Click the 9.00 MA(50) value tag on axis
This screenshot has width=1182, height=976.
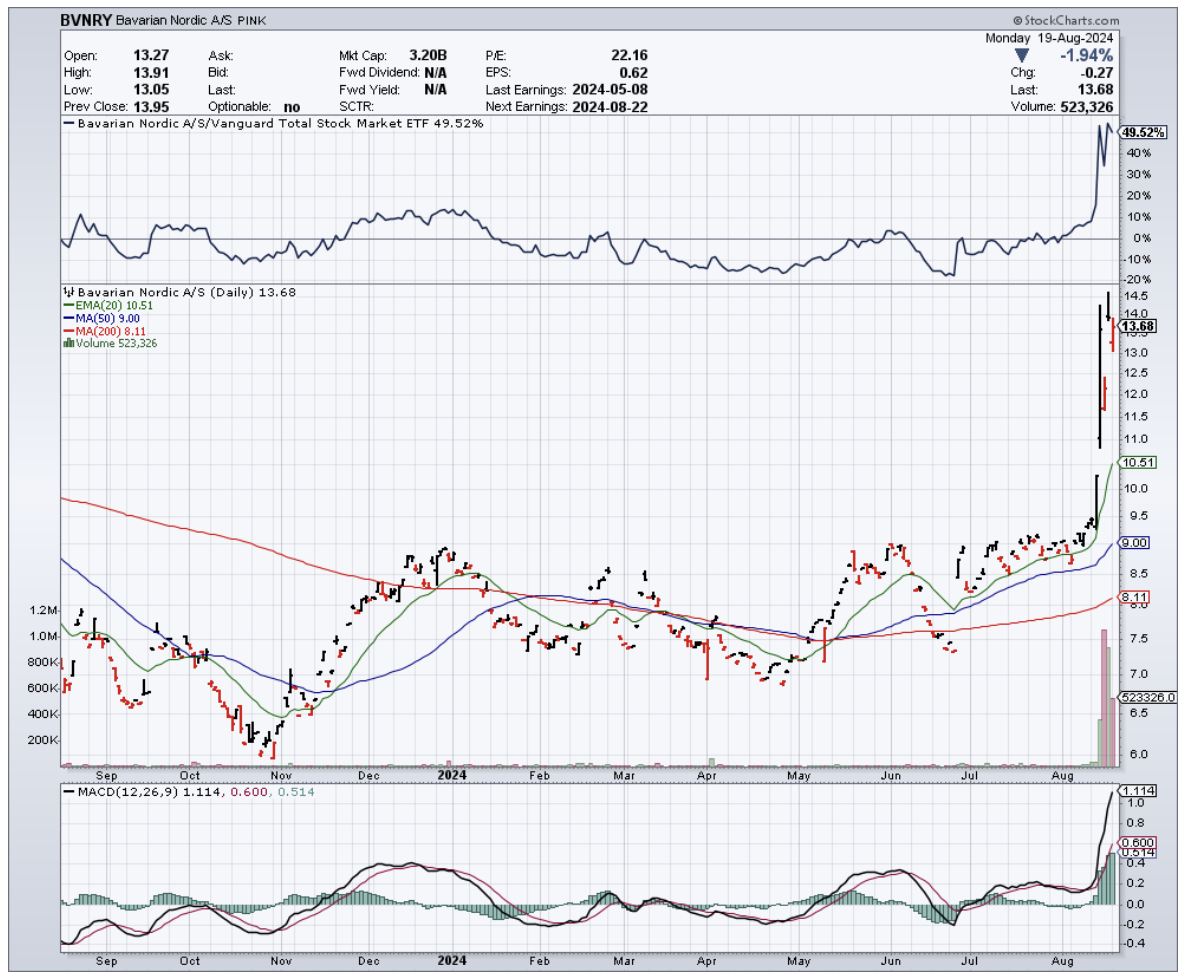pyautogui.click(x=1135, y=543)
